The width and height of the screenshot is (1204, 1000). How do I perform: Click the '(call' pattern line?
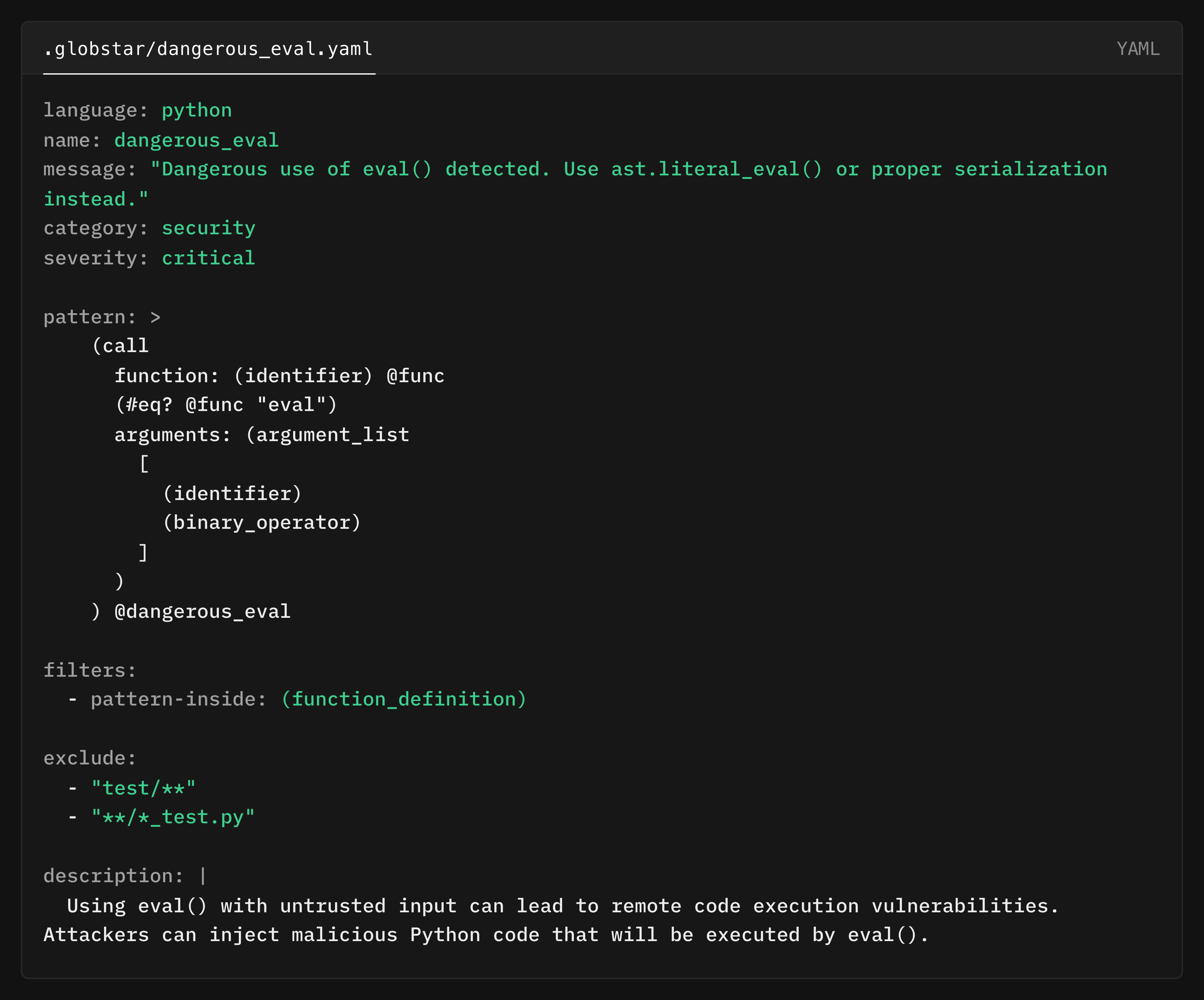pyautogui.click(x=120, y=346)
